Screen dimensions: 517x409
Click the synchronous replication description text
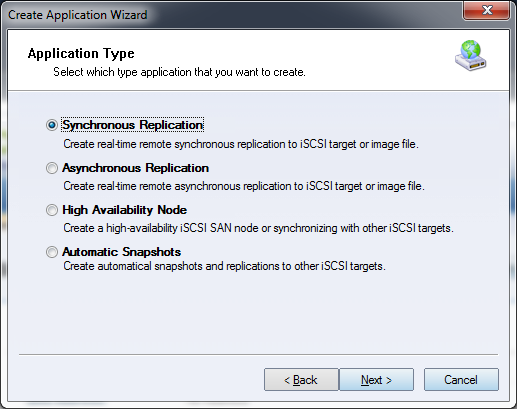(x=241, y=144)
